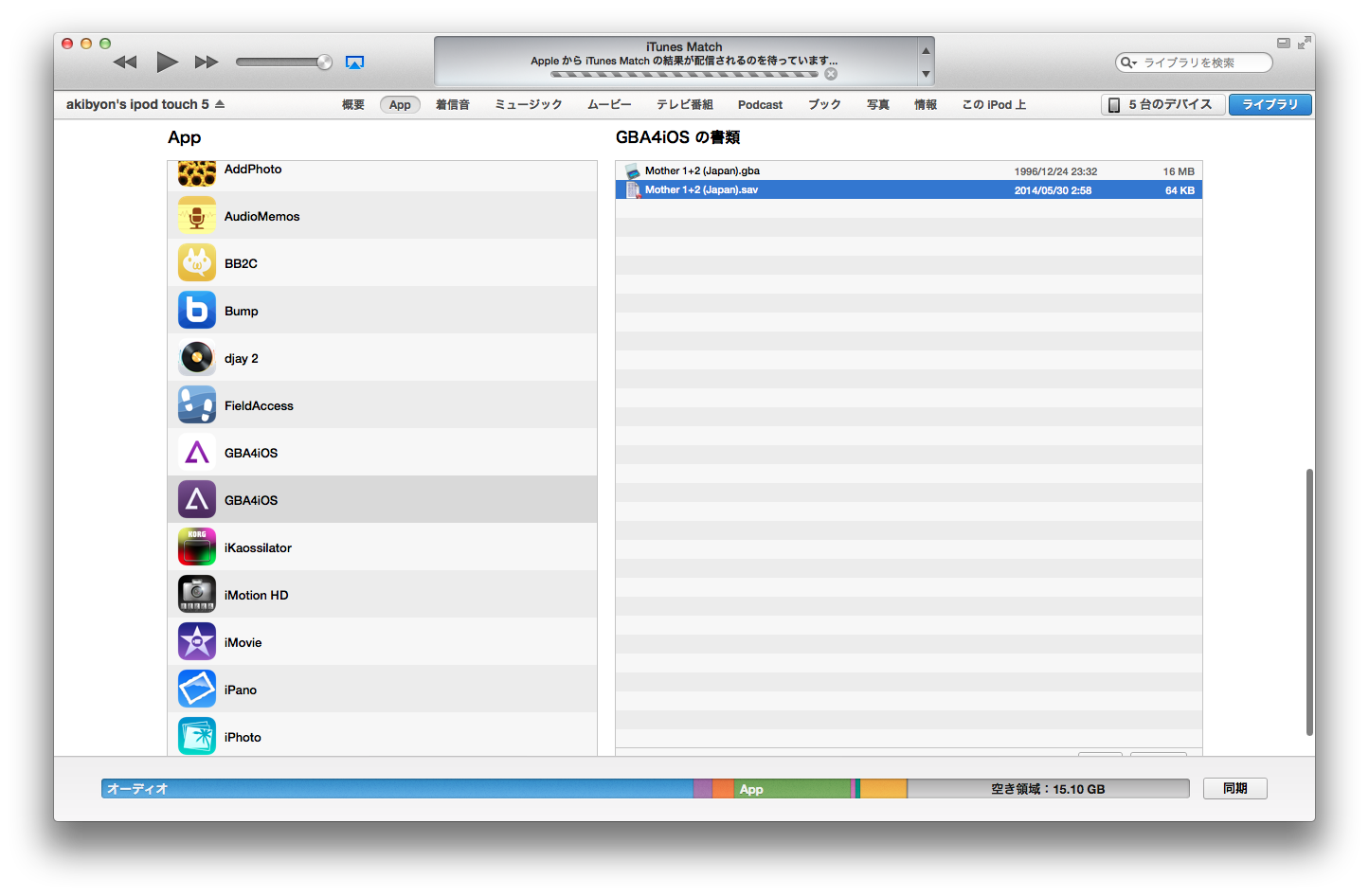Select the iPano app icon

197,690
